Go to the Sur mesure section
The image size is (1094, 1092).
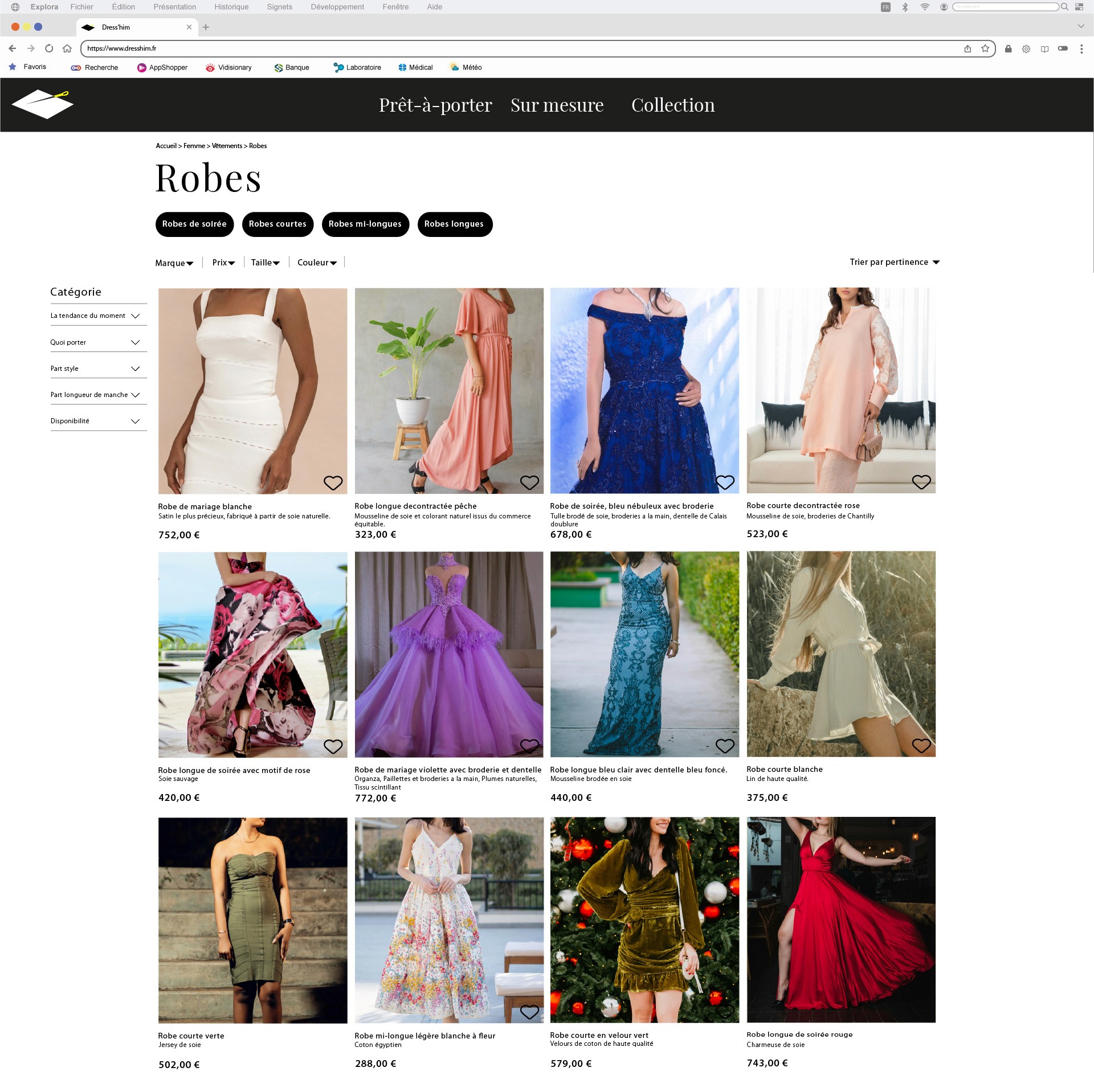point(557,105)
